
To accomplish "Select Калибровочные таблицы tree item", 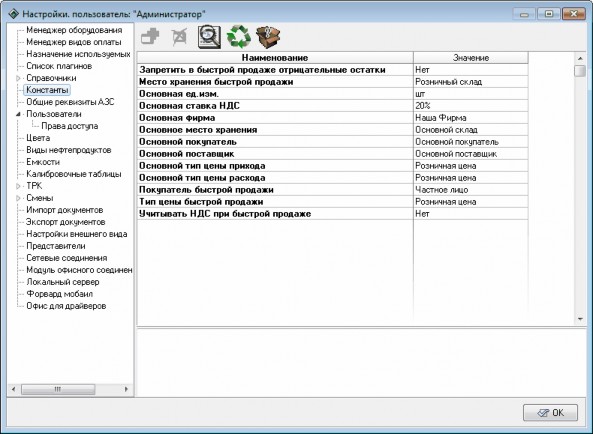I will 74,174.
